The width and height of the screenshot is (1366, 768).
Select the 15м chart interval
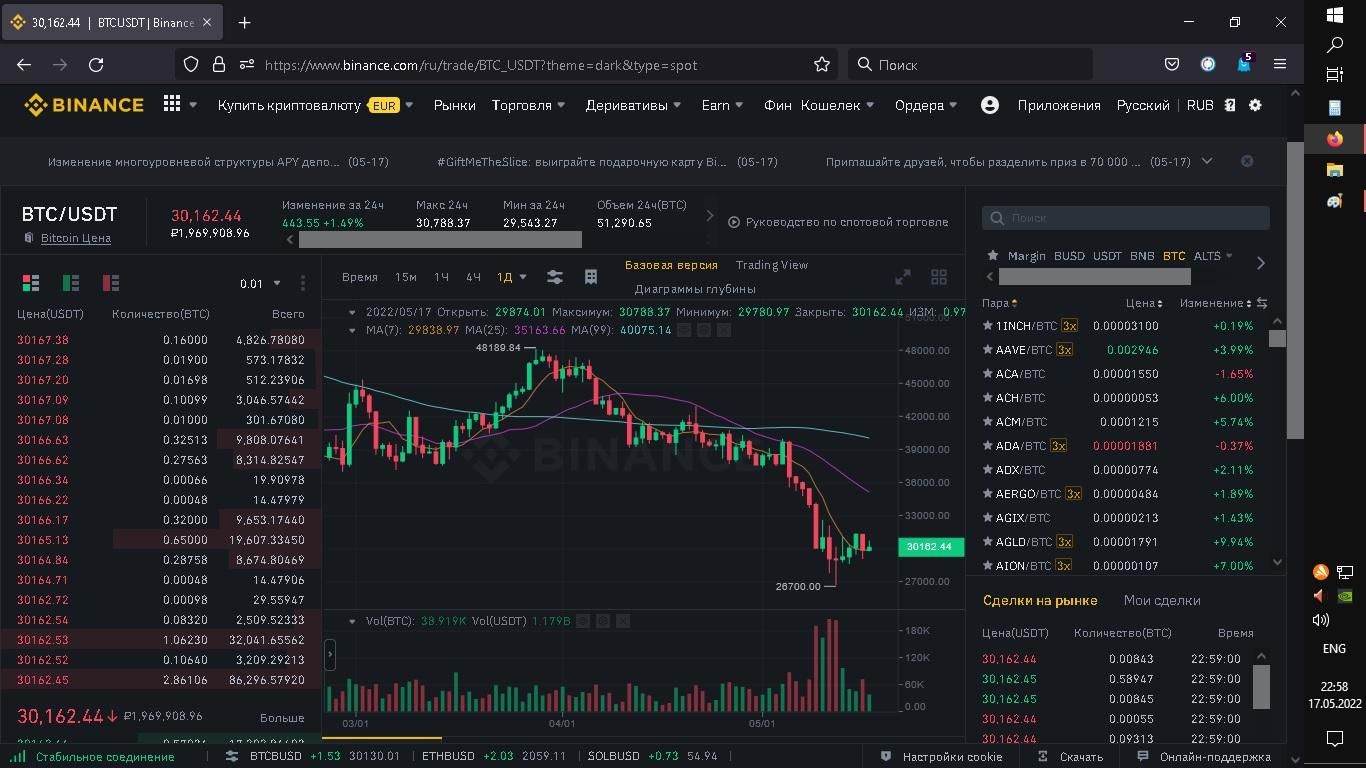point(405,277)
